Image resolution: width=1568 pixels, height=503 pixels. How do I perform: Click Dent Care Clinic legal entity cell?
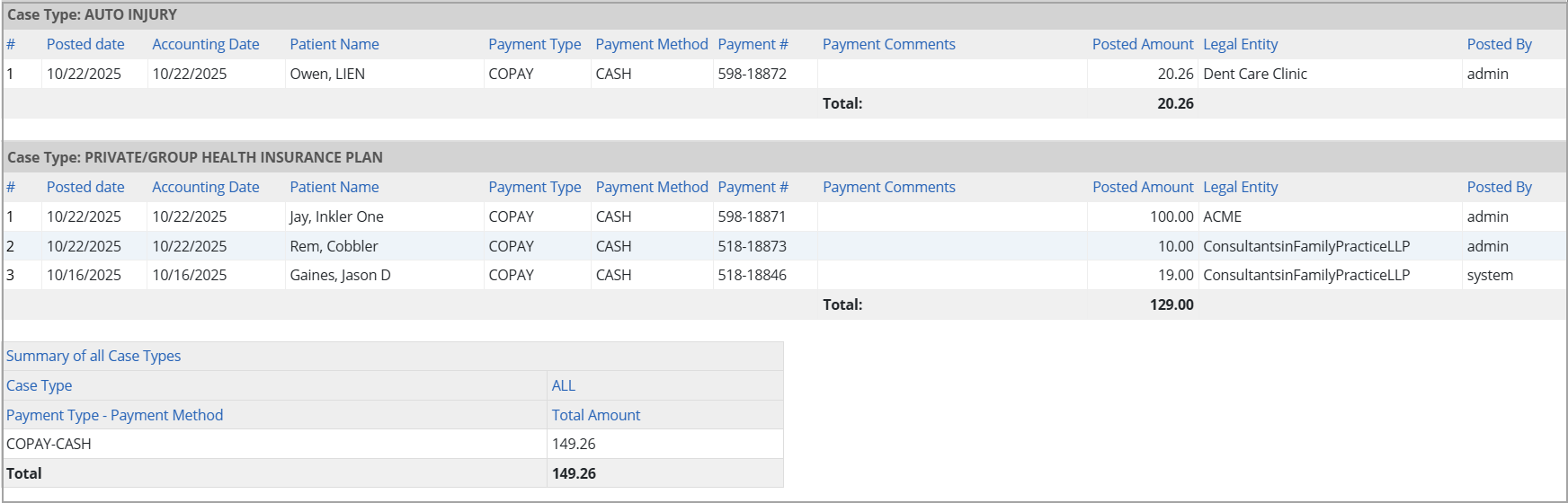tap(1254, 74)
